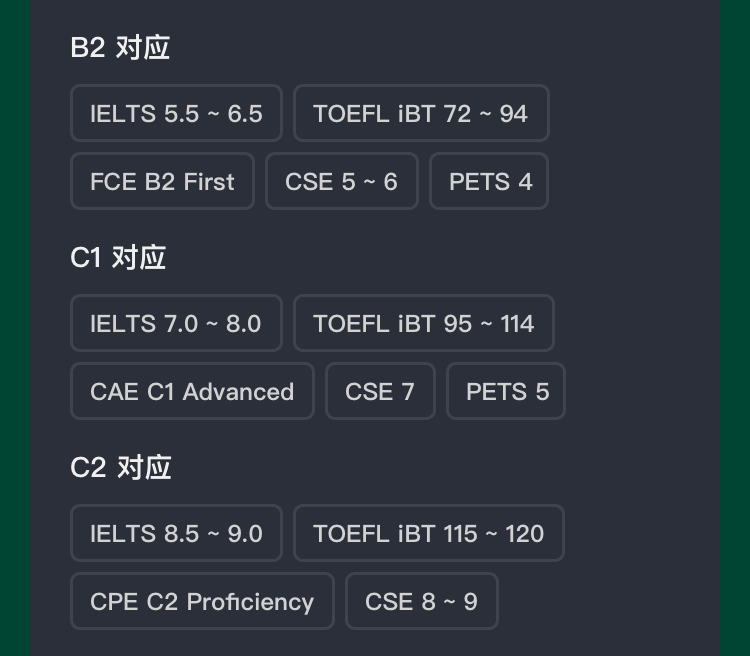Click the C2 对应 heading
Viewport: 750px width, 656px height.
click(x=121, y=468)
